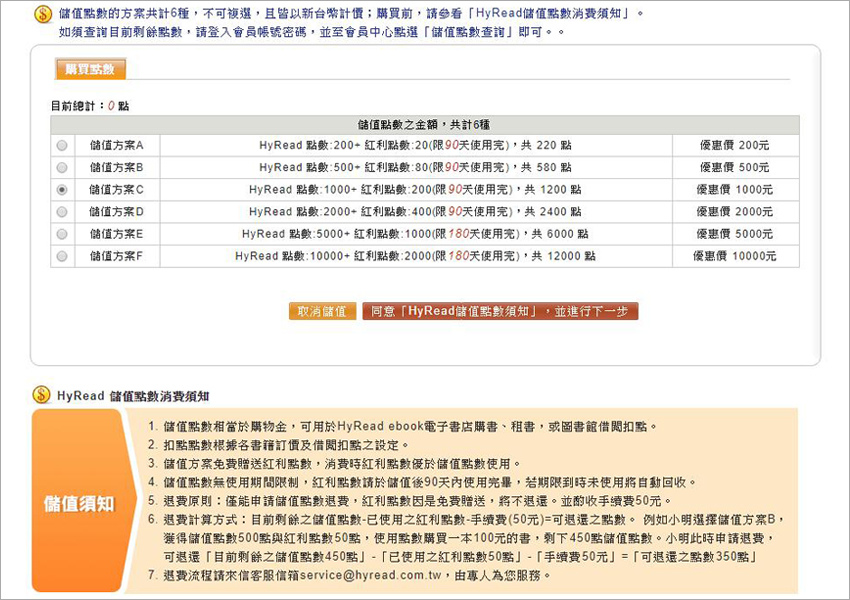This screenshot has height=600, width=850.
Task: Click the coin icon next to HyRead 儲值點數消費須知
Action: (x=41, y=395)
